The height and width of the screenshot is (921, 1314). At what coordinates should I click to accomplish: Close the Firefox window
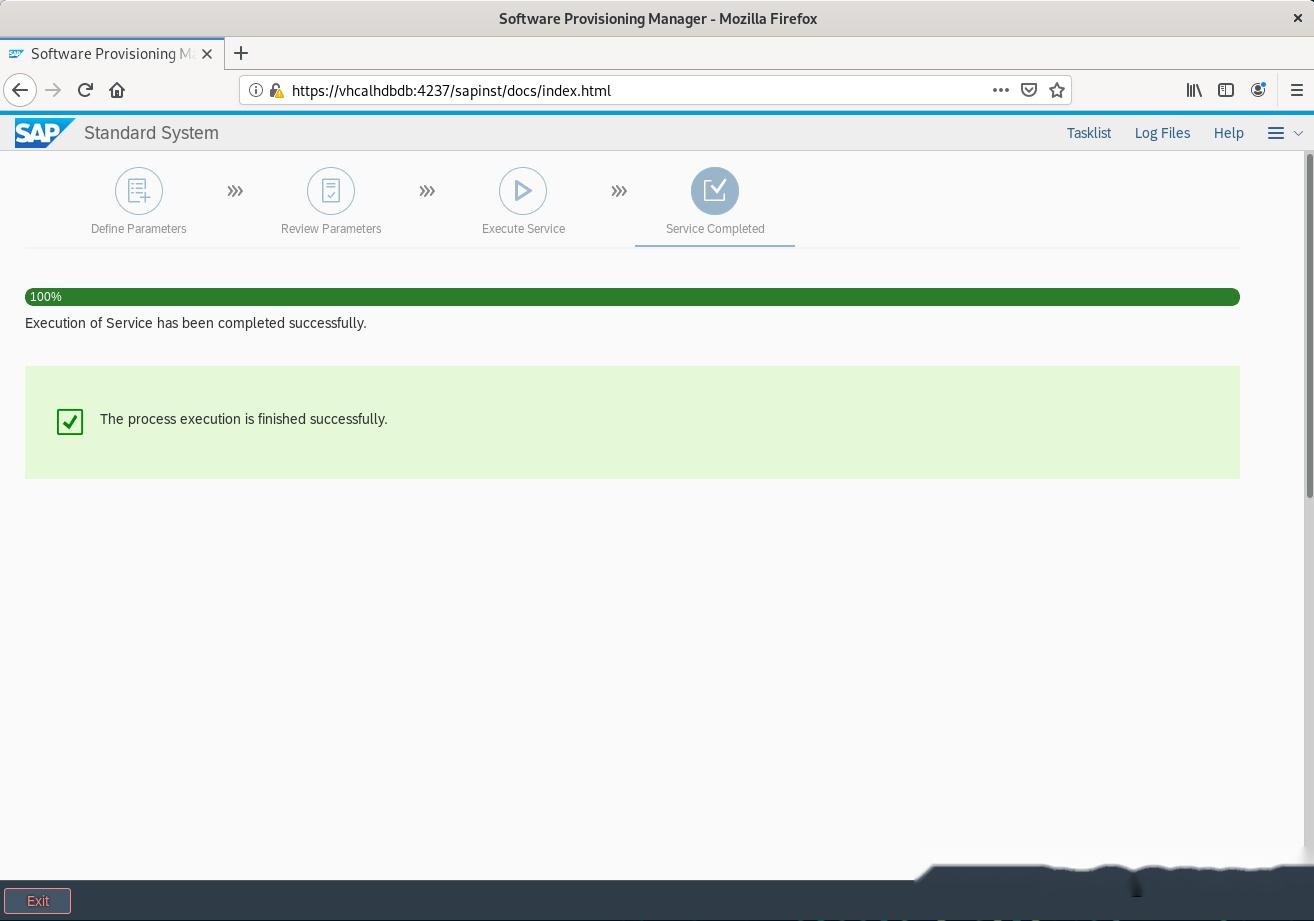point(1297,18)
